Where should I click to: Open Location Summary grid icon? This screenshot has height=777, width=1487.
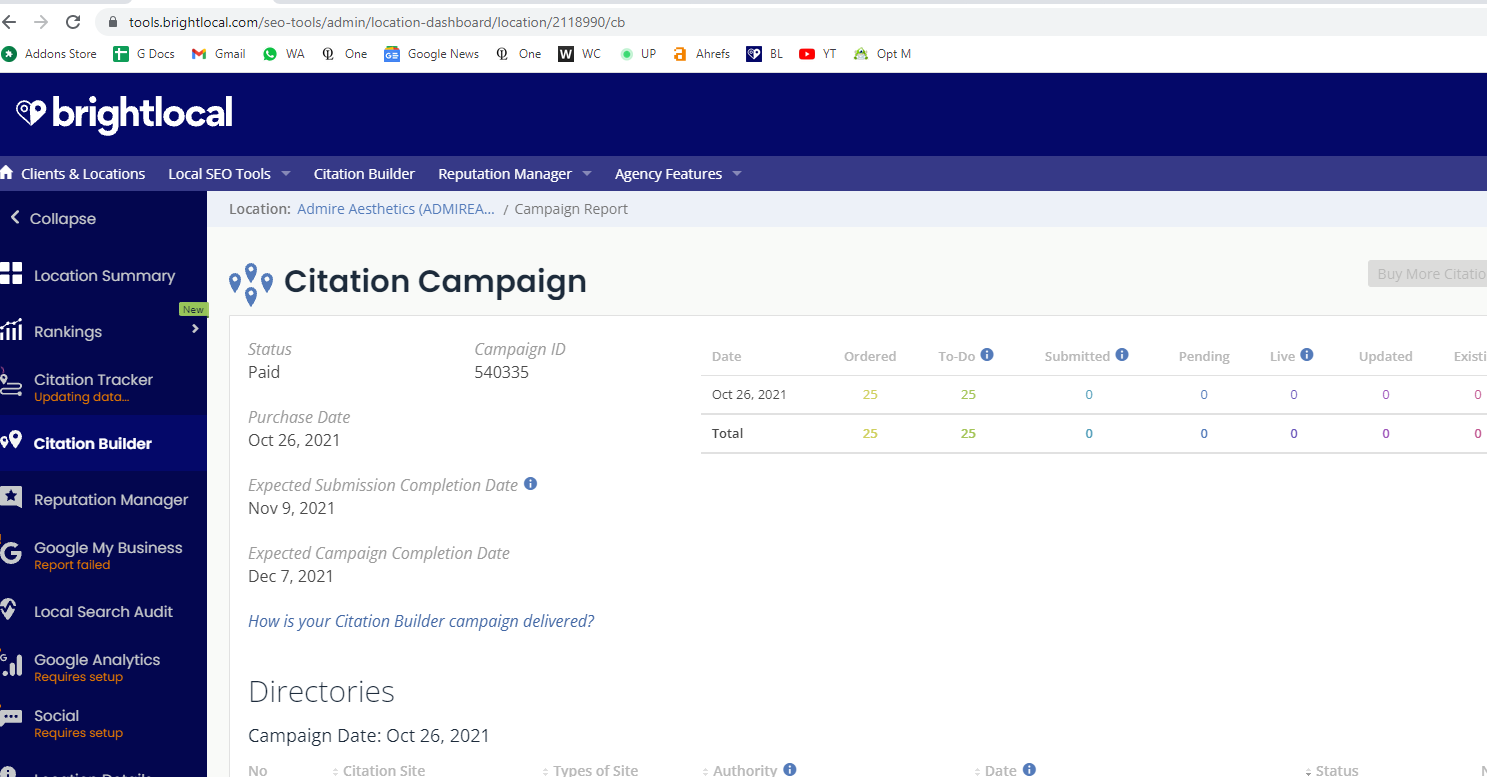coord(11,274)
